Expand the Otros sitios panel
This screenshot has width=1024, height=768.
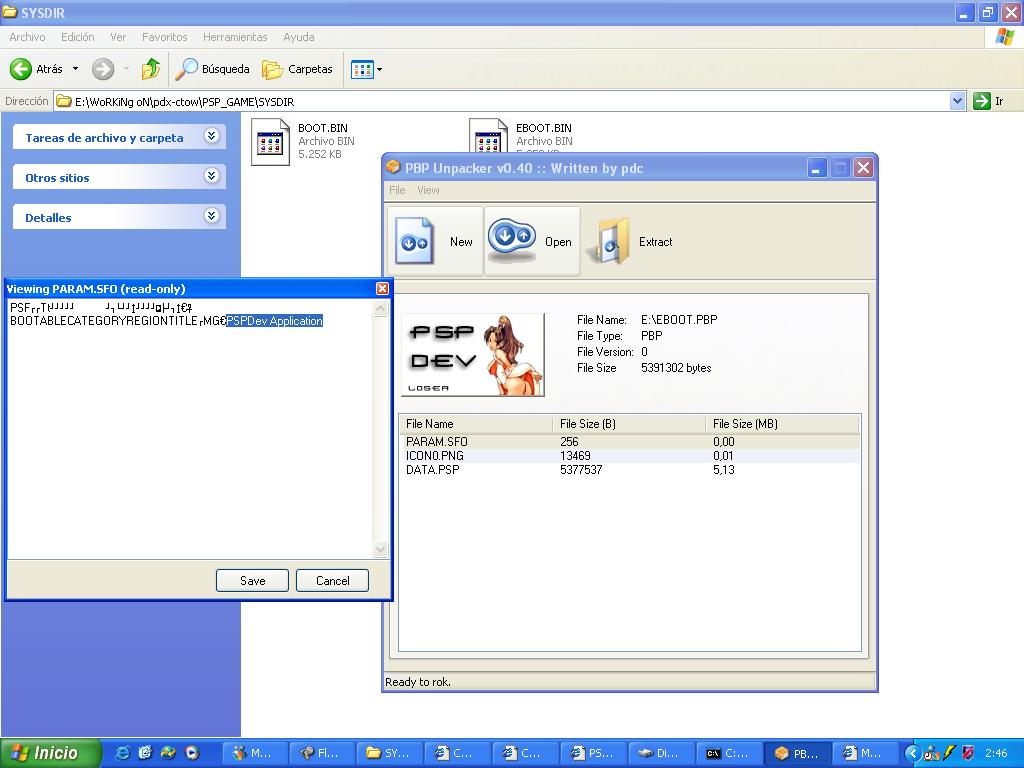click(x=211, y=177)
